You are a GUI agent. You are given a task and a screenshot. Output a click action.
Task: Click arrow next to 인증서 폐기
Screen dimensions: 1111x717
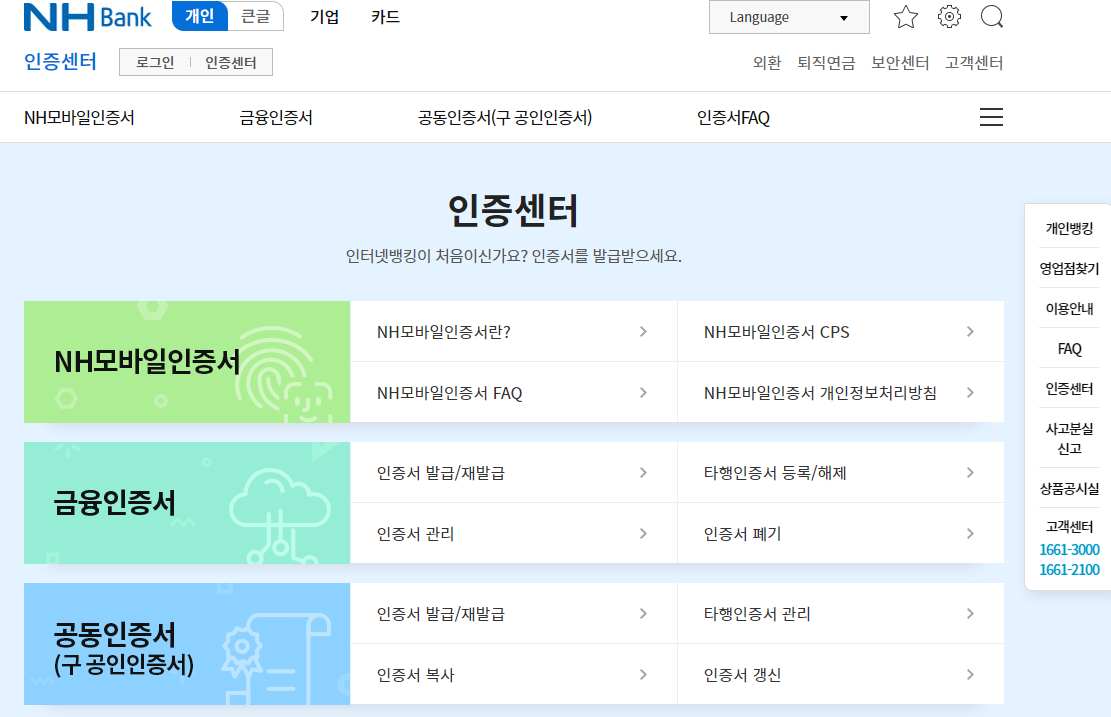pos(970,533)
